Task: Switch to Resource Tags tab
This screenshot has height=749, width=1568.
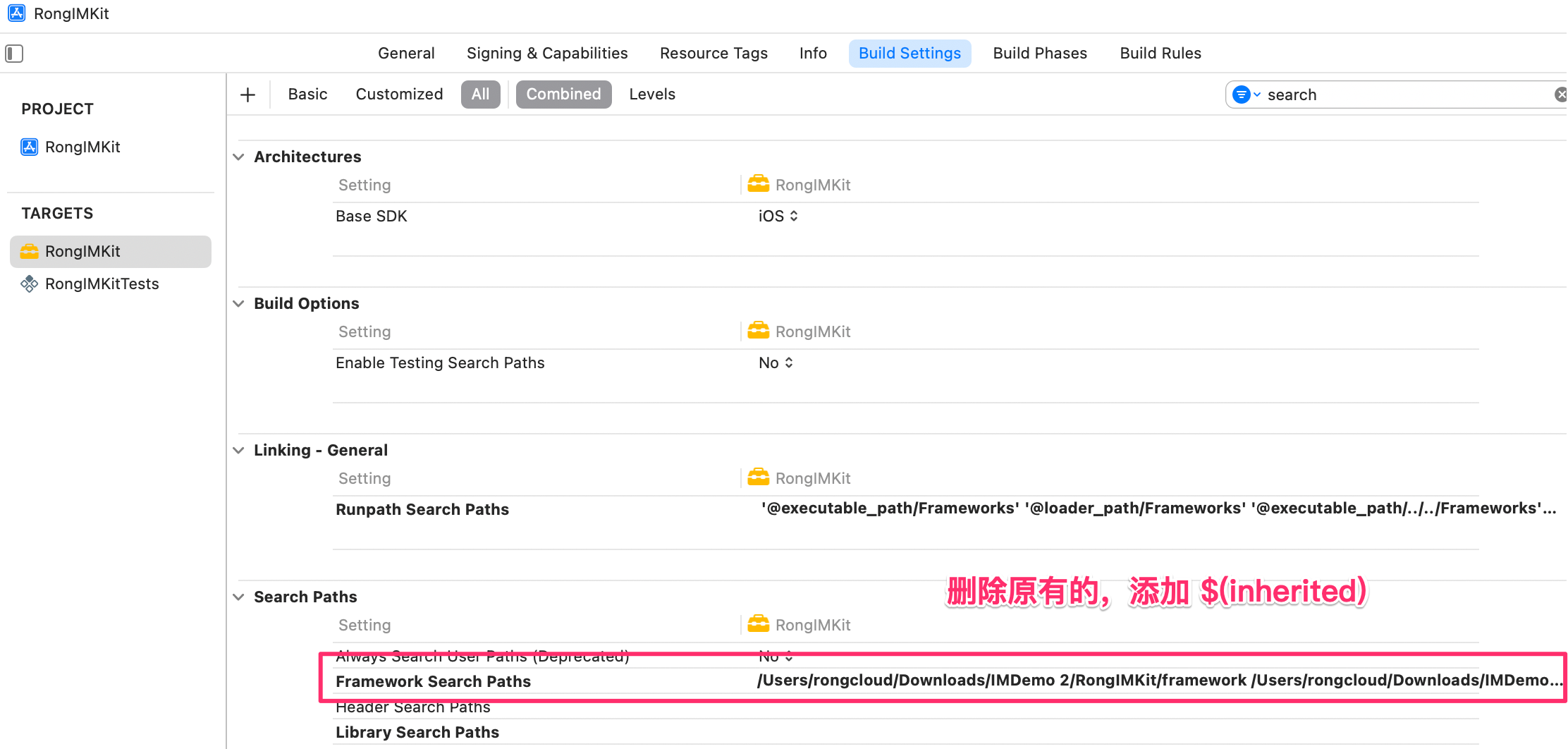Action: (x=713, y=54)
